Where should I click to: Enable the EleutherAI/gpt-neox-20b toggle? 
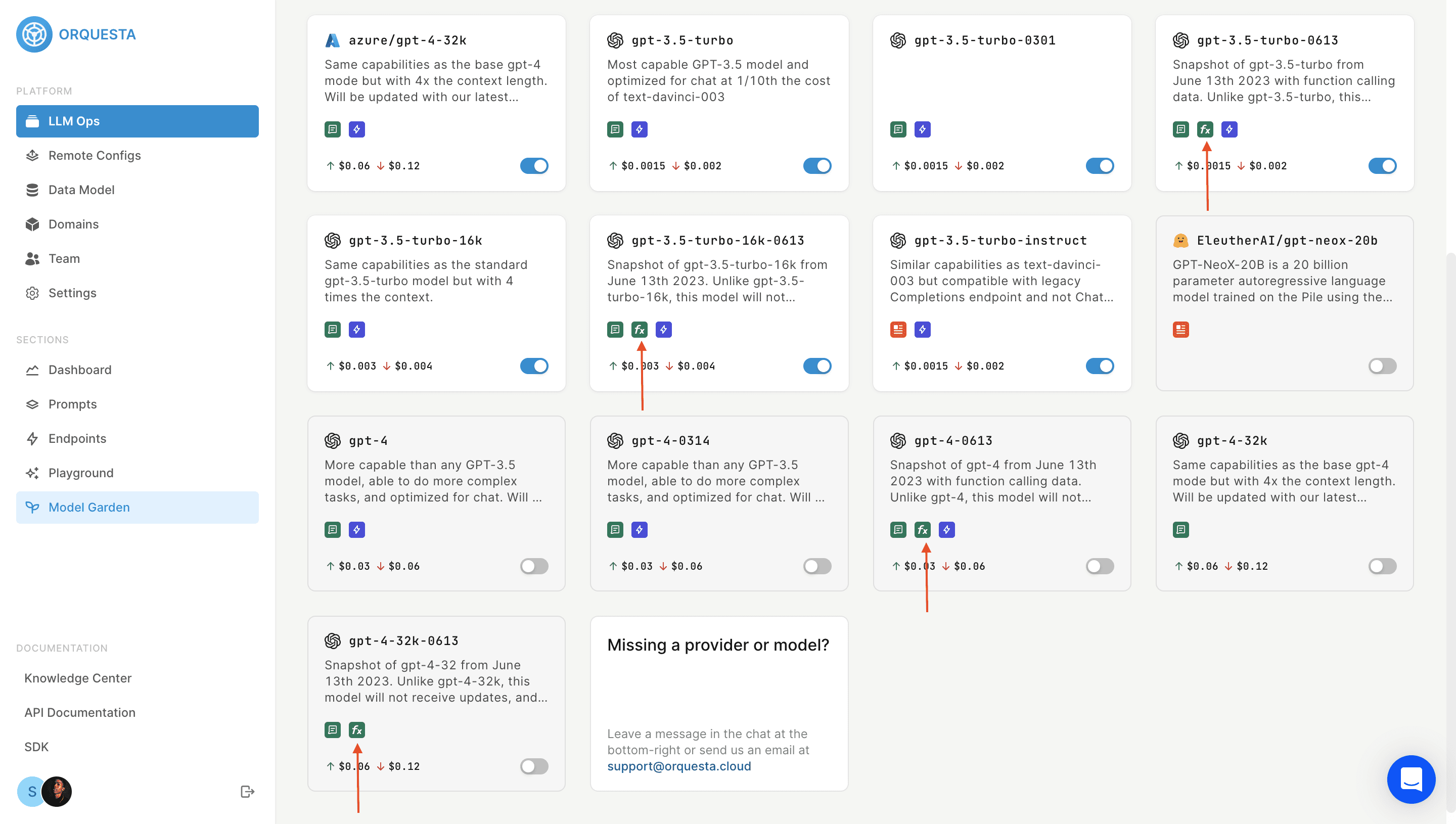click(x=1382, y=366)
